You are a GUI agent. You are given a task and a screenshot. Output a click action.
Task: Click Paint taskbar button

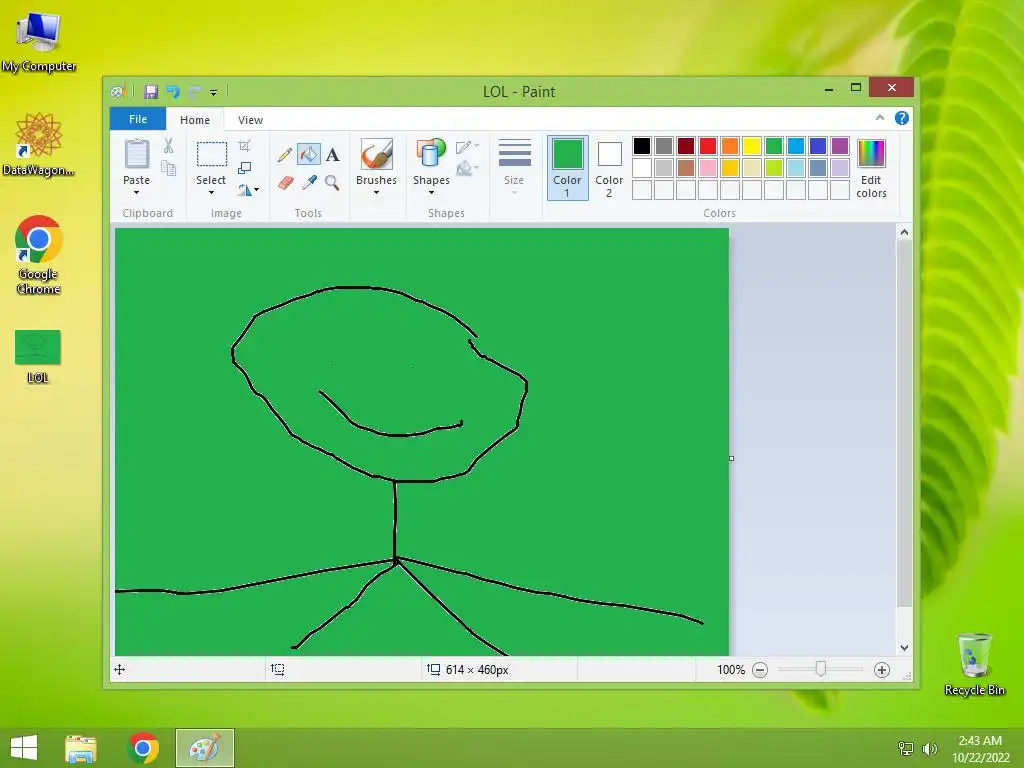pyautogui.click(x=204, y=748)
